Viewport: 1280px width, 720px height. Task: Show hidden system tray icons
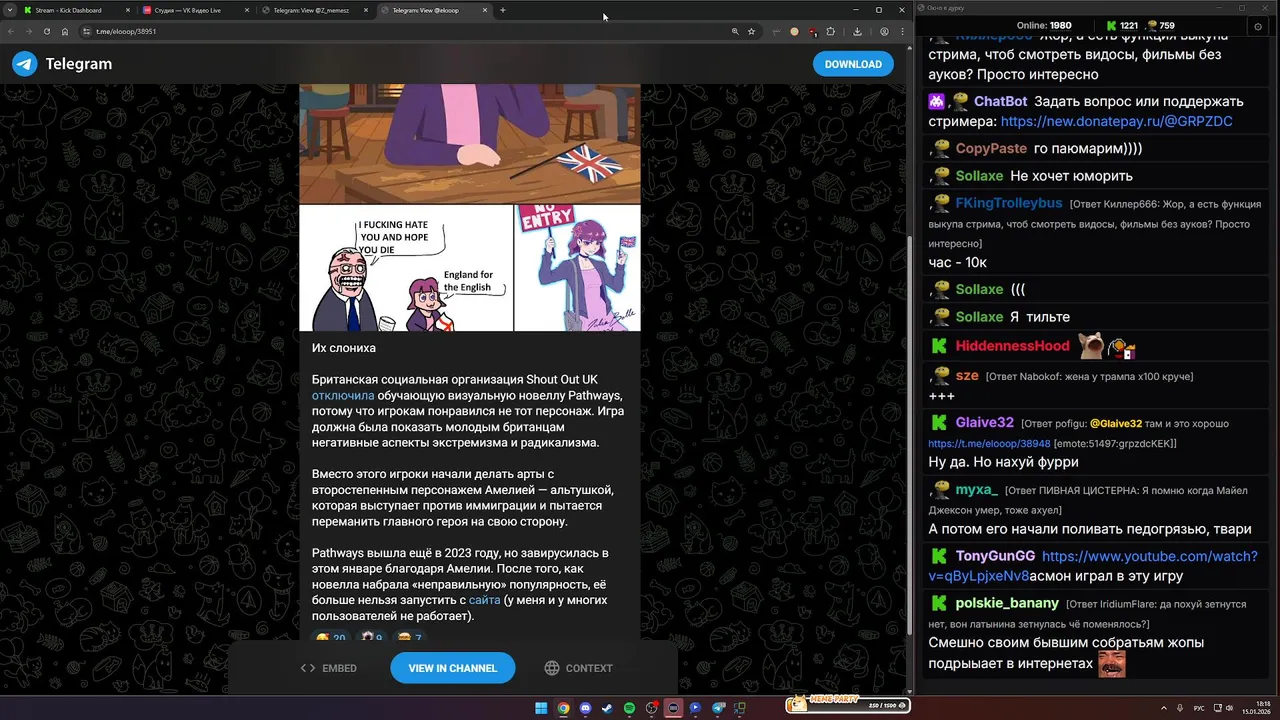(x=1164, y=708)
